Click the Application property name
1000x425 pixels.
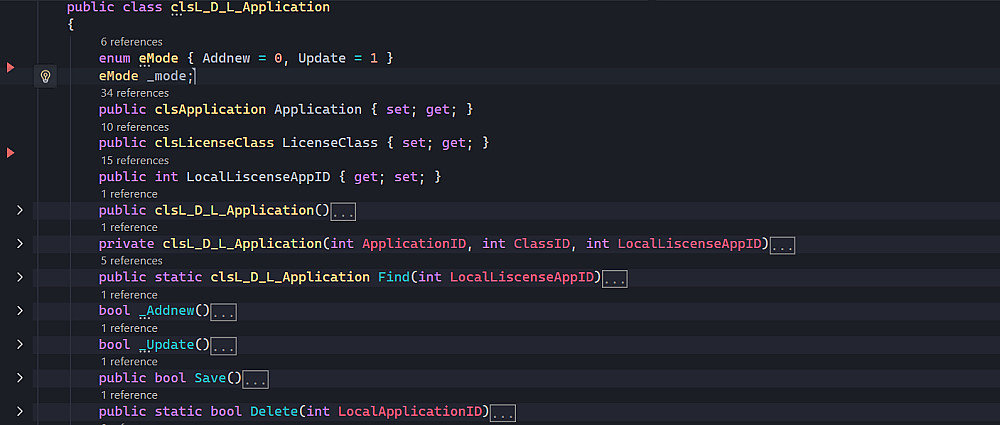(318, 110)
